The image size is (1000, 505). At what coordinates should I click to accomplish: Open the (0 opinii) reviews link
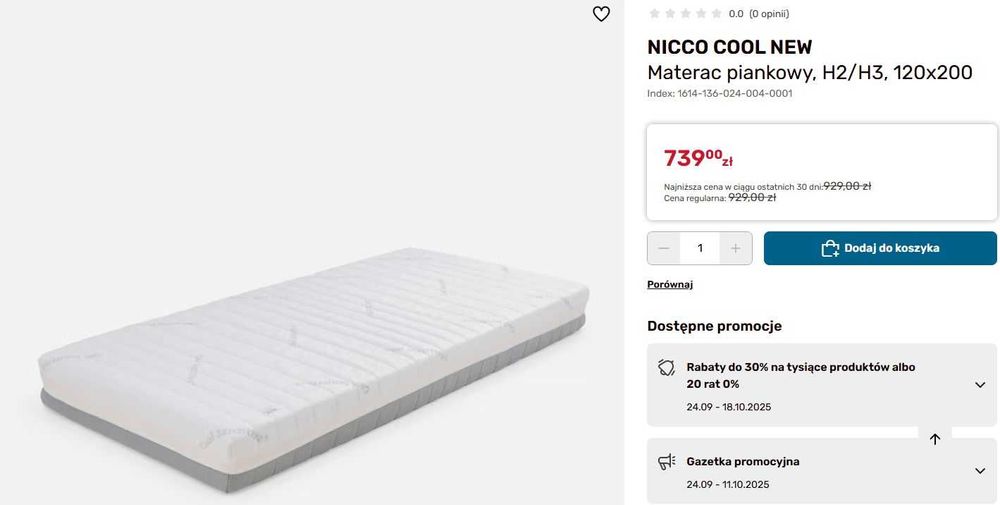pos(769,14)
